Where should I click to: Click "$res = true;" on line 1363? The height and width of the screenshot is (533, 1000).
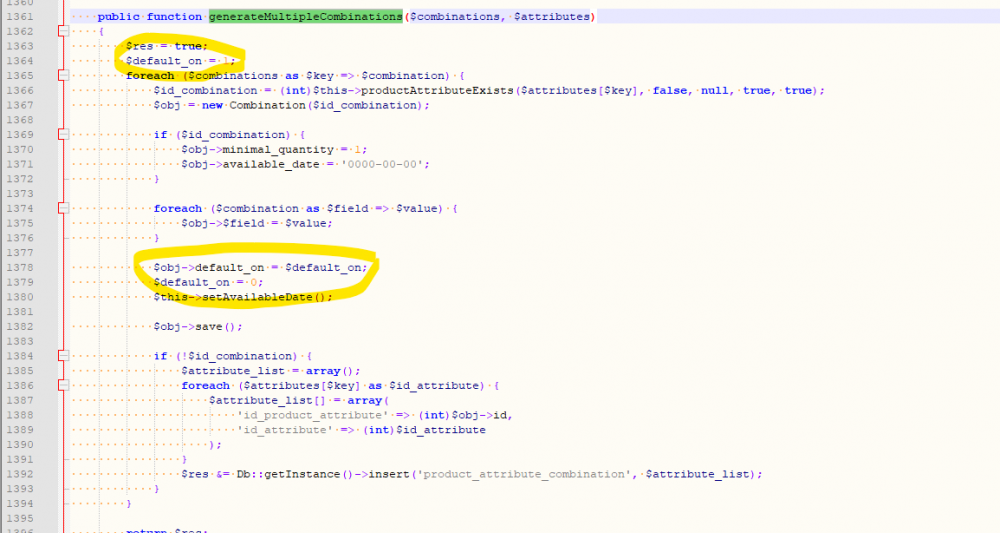pos(166,46)
